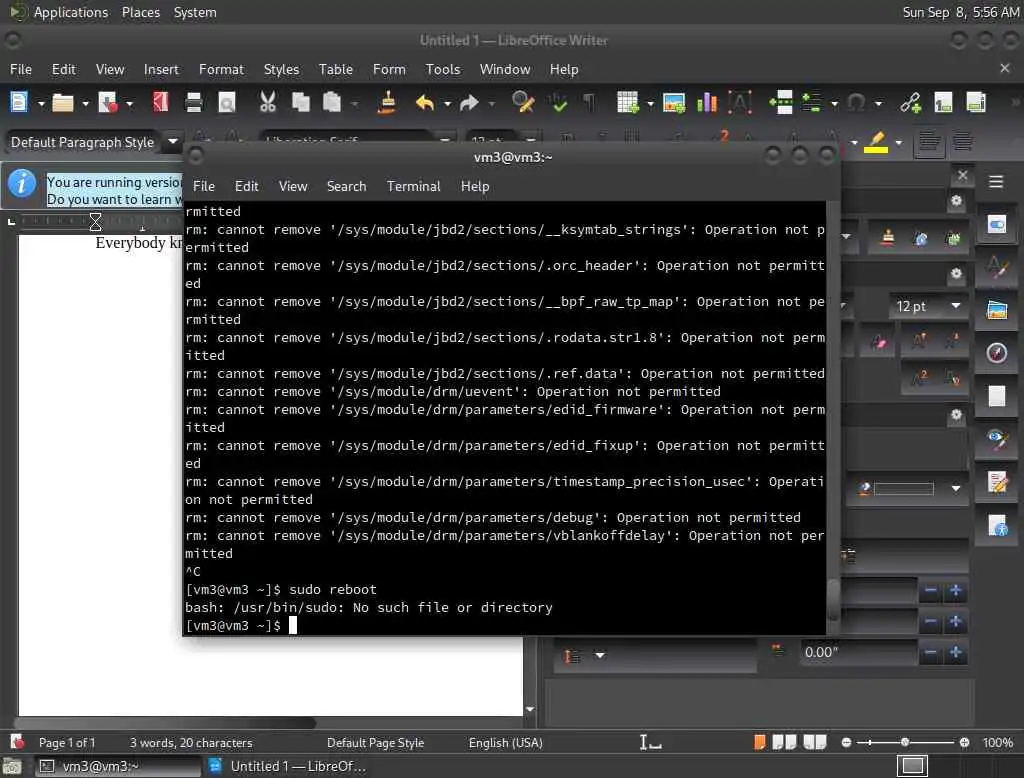Open the sidebar Properties deck icon
The width and height of the screenshot is (1024, 778).
click(x=997, y=225)
